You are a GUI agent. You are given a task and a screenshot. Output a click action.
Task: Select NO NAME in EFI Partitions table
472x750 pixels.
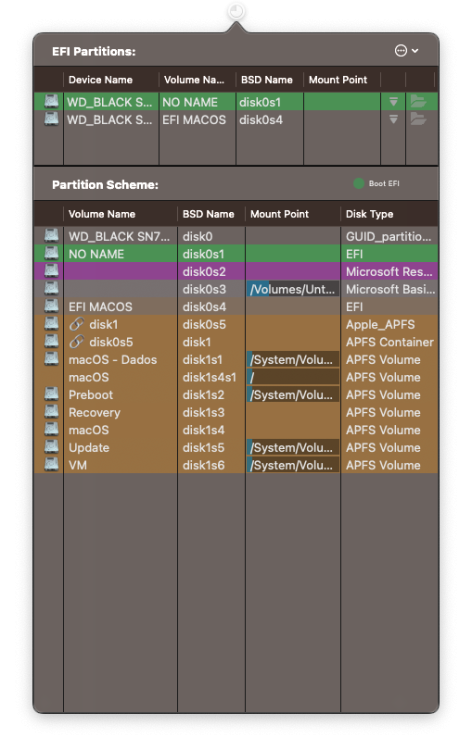pos(190,102)
